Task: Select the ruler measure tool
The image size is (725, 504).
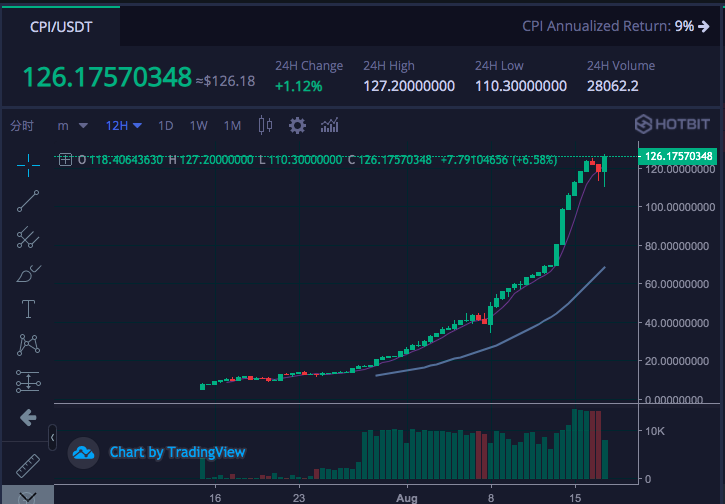Action: click(x=28, y=466)
